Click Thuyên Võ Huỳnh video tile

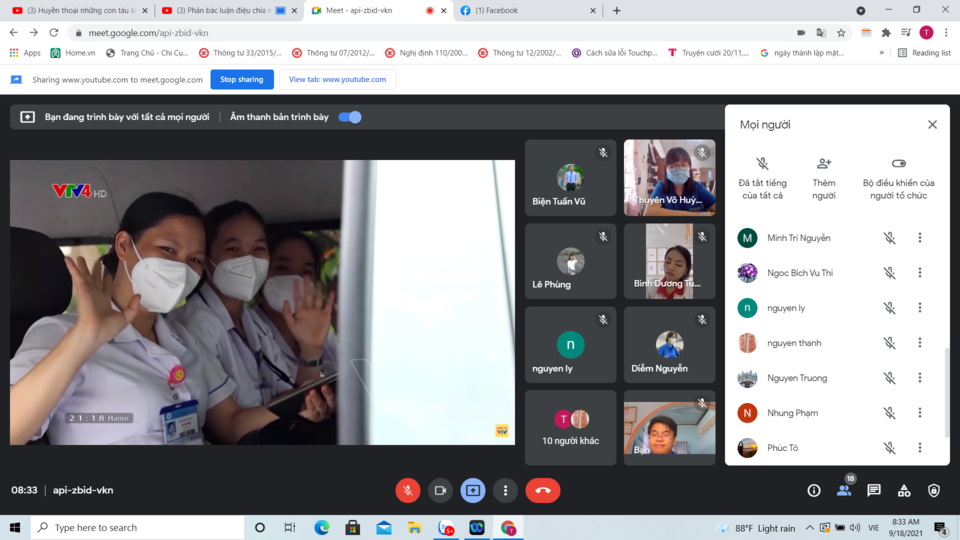point(669,178)
